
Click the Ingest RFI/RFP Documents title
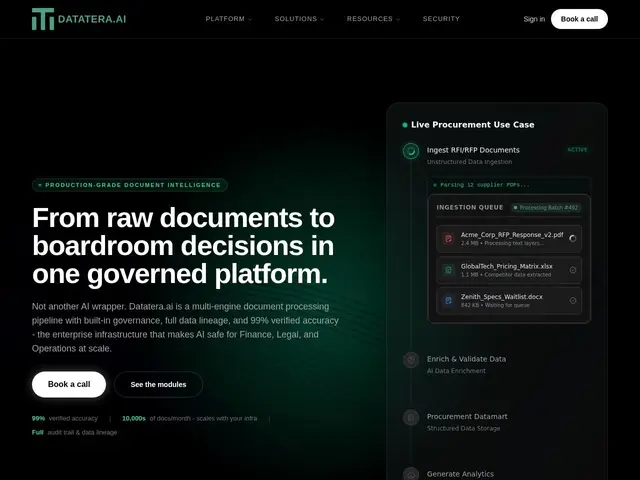[473, 150]
